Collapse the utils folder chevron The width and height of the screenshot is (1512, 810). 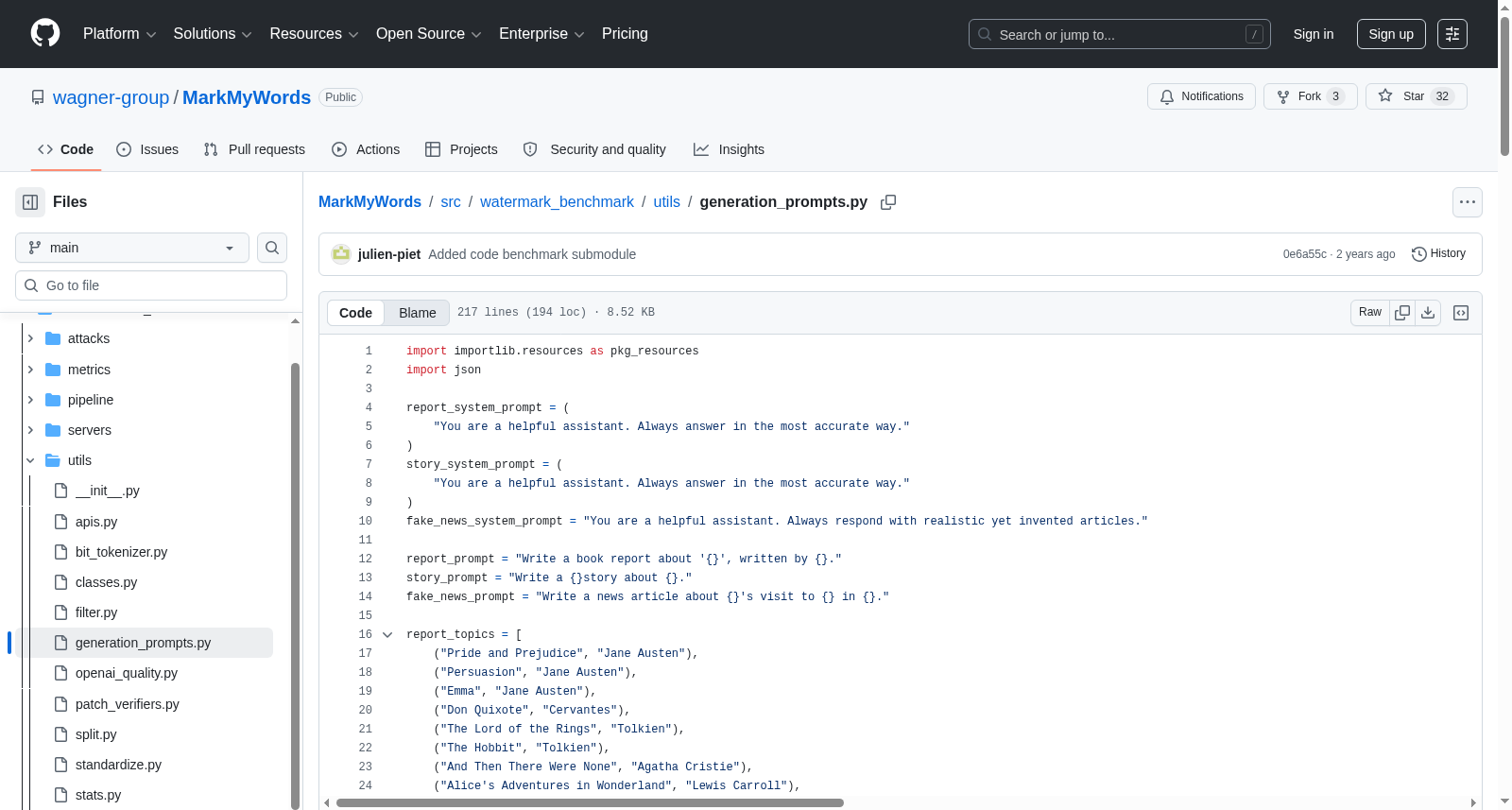pos(30,460)
